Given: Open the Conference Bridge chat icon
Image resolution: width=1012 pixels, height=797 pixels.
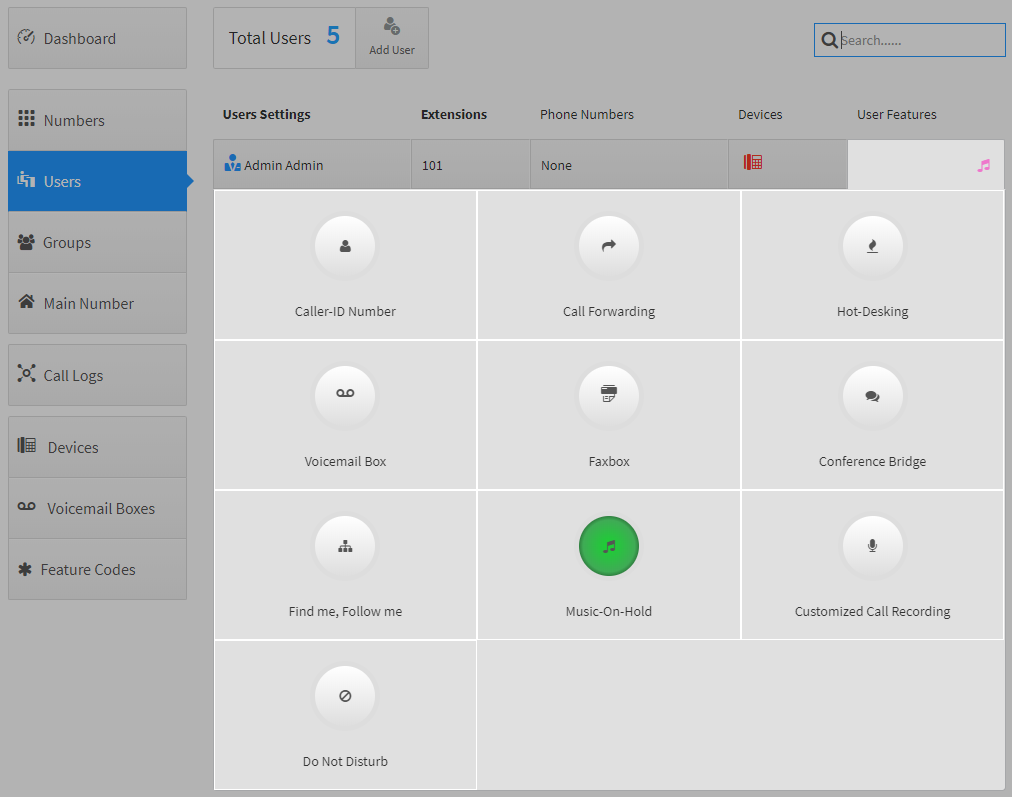Looking at the screenshot, I should pos(873,396).
